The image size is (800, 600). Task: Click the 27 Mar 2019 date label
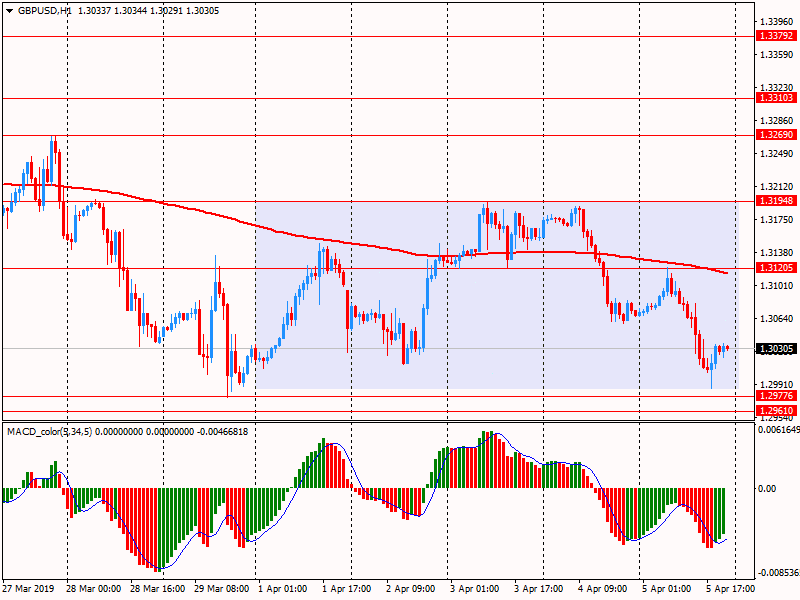pos(28,589)
